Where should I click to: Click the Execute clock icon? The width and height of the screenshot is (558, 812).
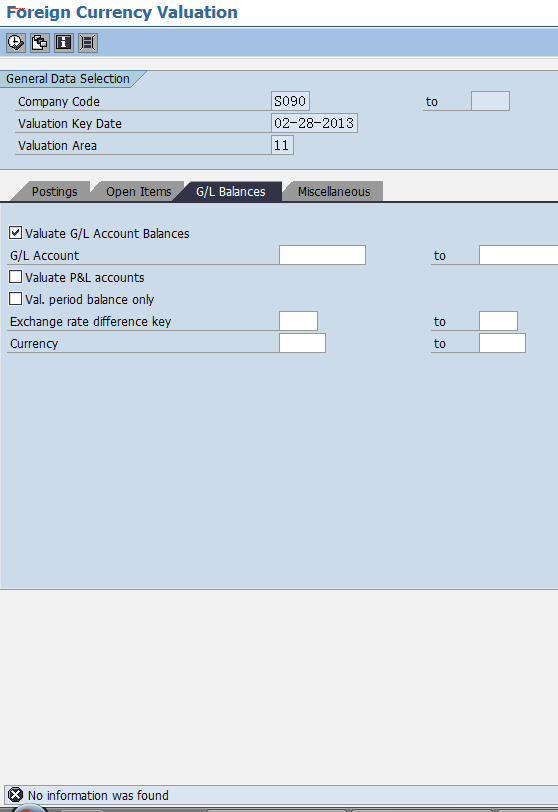[x=16, y=42]
